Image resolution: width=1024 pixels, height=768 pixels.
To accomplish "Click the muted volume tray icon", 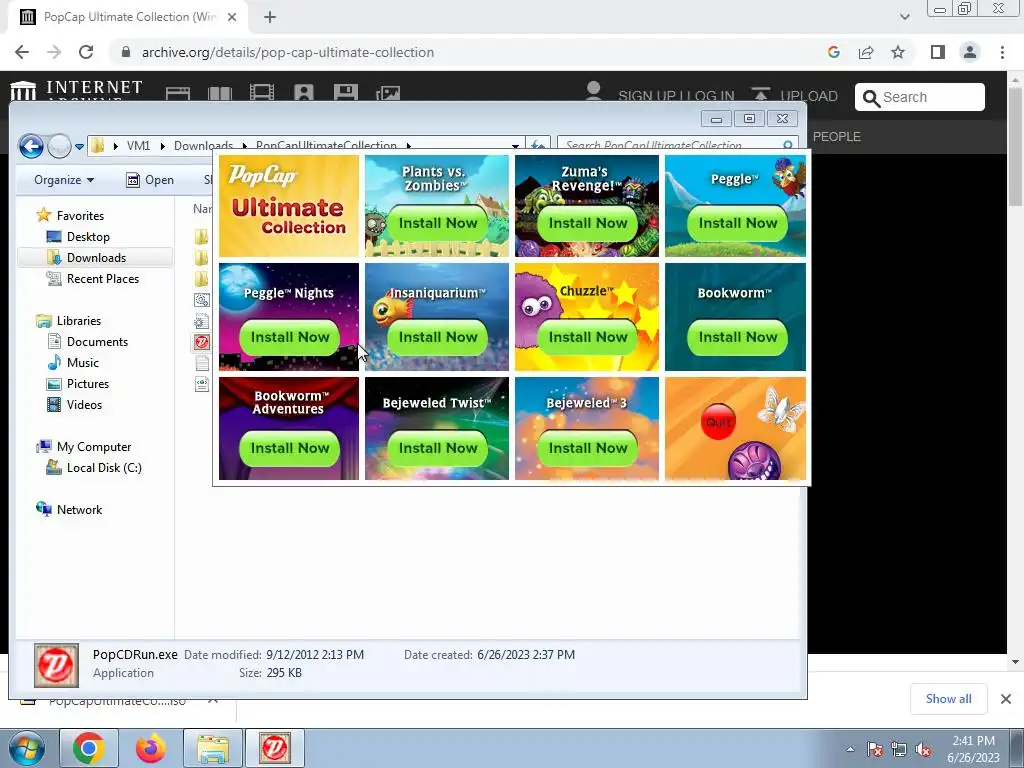I will point(923,750).
